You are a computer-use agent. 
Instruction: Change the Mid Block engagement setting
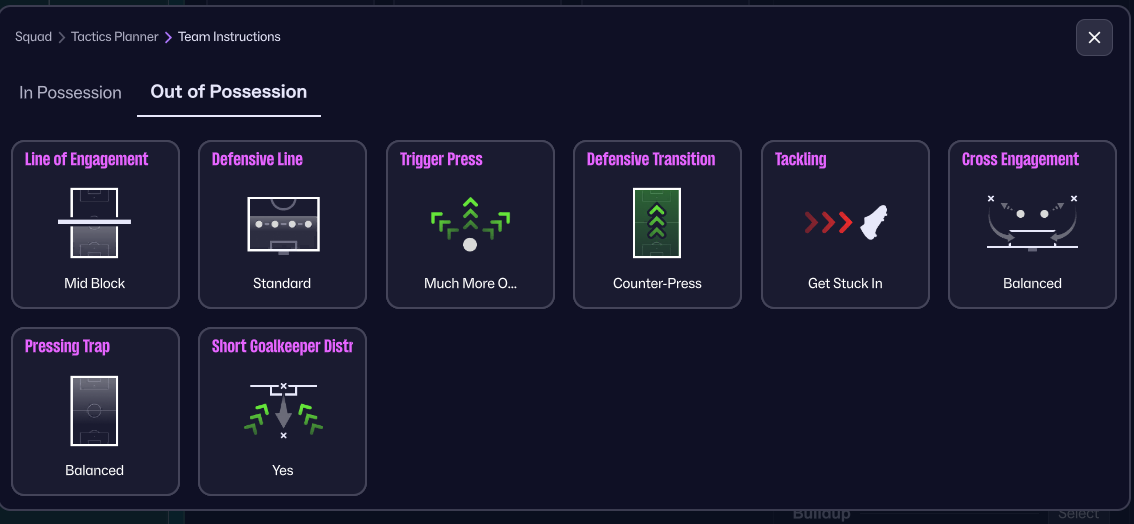click(95, 283)
